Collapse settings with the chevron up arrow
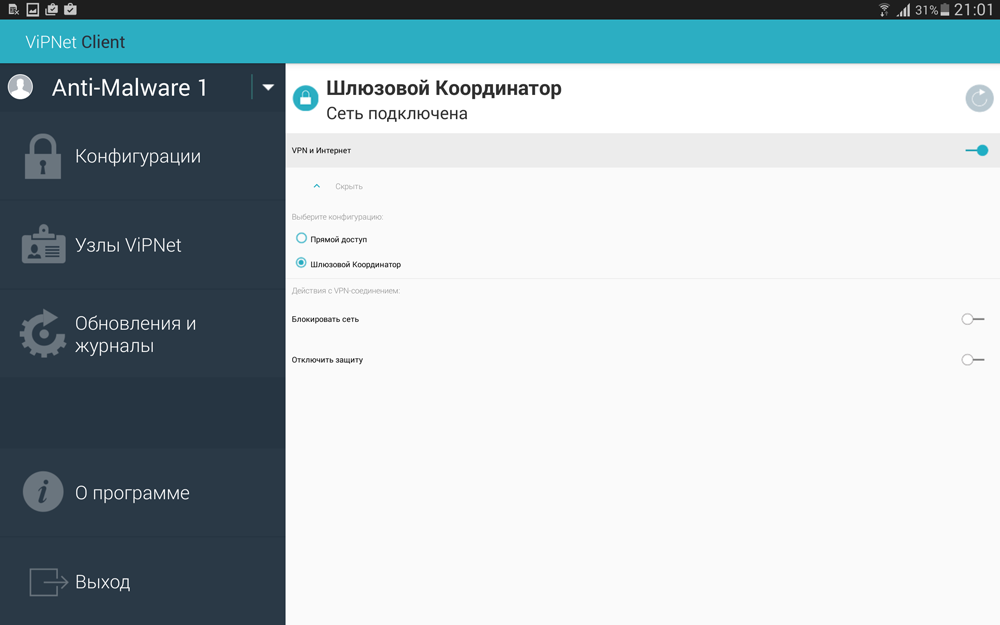The width and height of the screenshot is (1000, 625). [316, 186]
